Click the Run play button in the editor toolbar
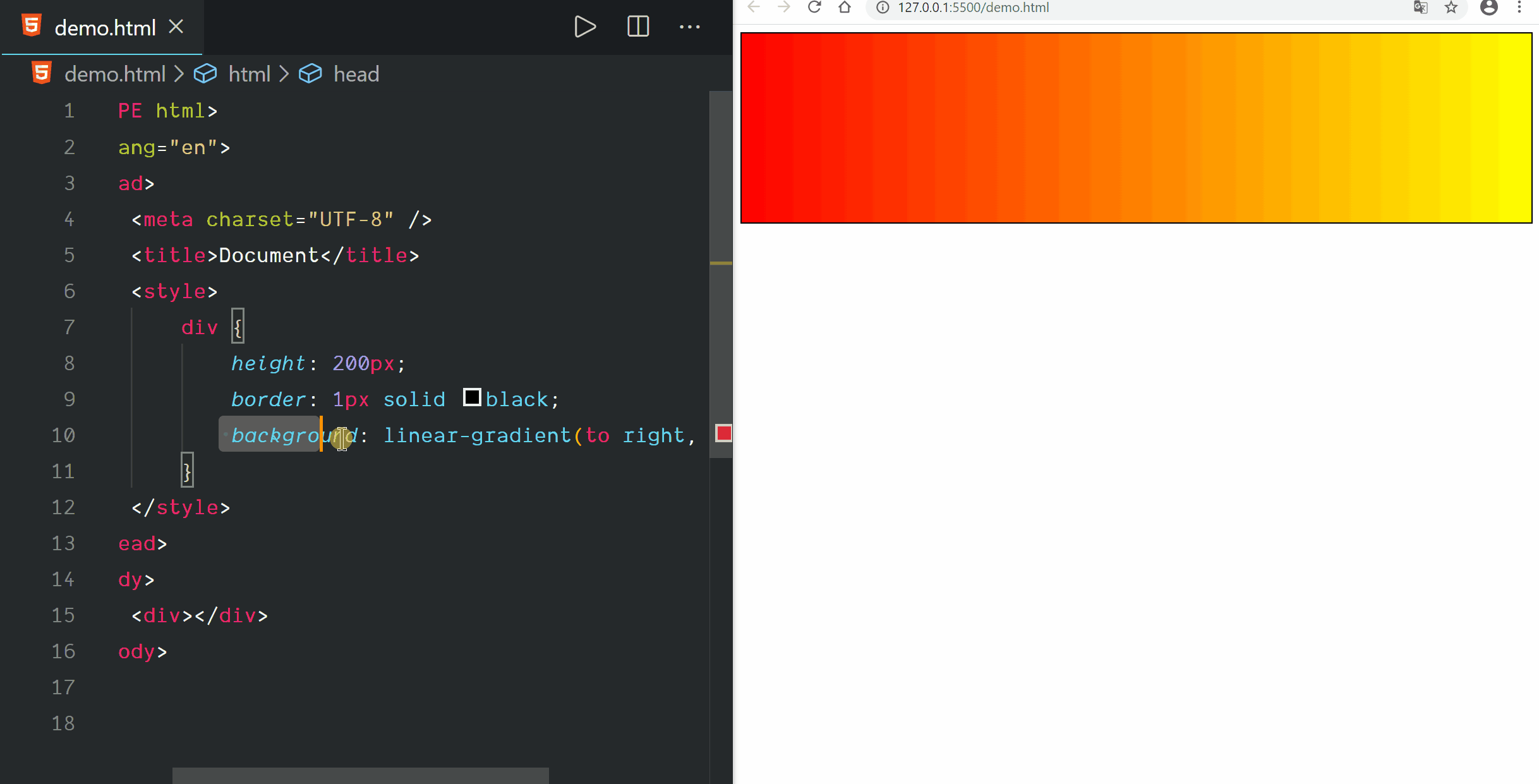The width and height of the screenshot is (1539, 784). (584, 27)
